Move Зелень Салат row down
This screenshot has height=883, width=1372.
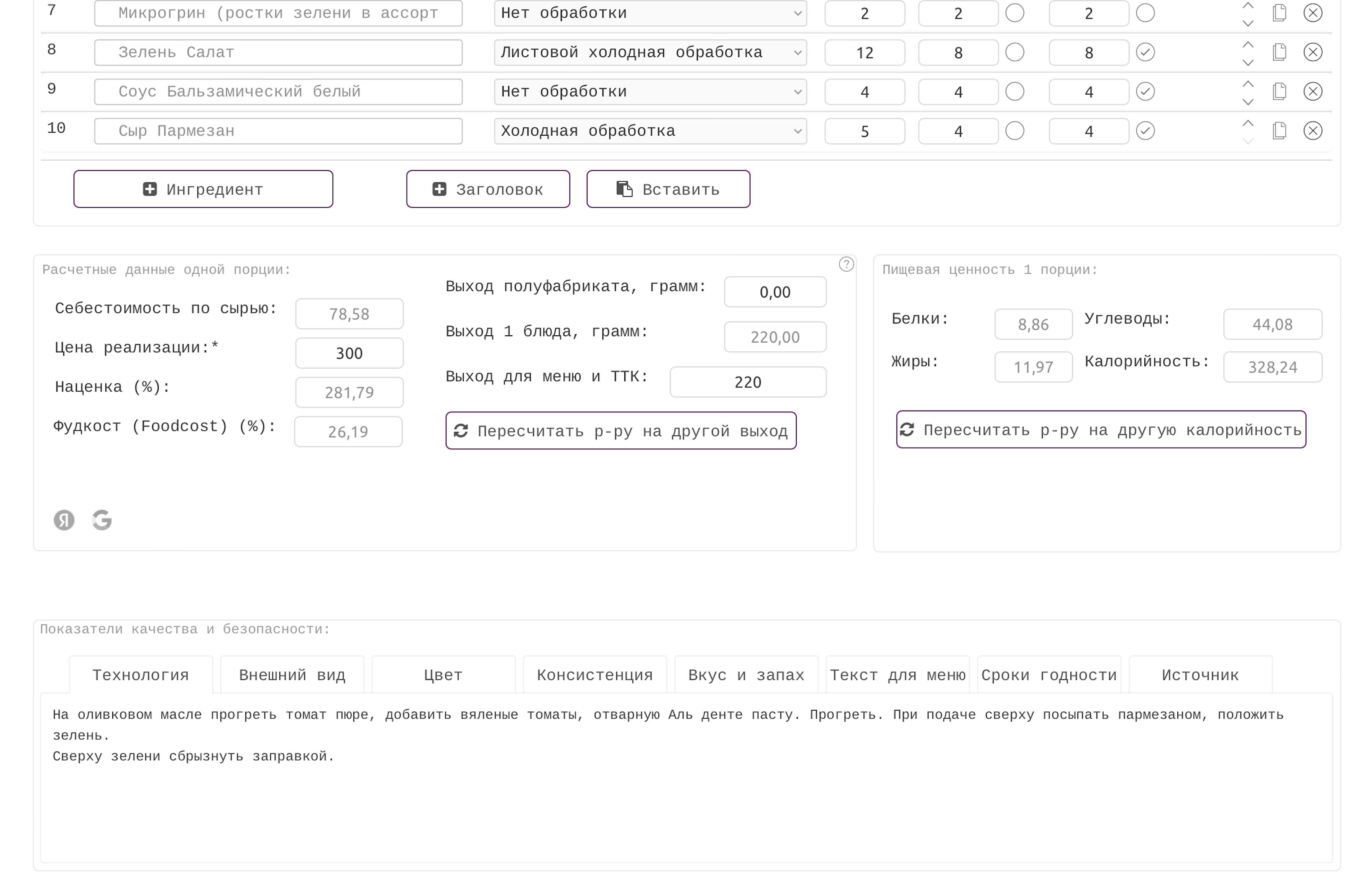point(1247,62)
